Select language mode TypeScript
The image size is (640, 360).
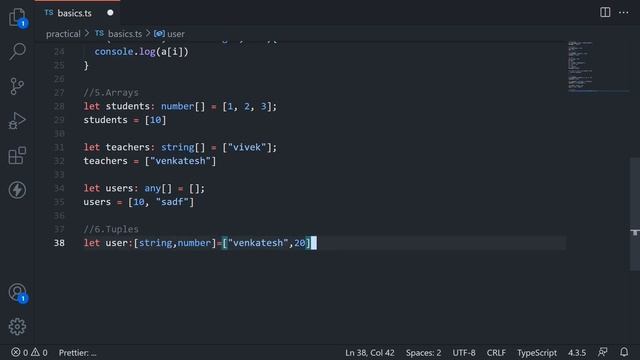pyautogui.click(x=537, y=353)
